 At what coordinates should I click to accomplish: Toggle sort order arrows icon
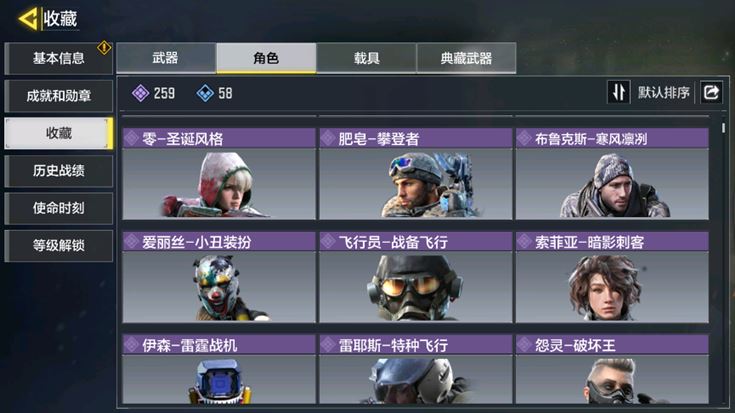pyautogui.click(x=618, y=92)
